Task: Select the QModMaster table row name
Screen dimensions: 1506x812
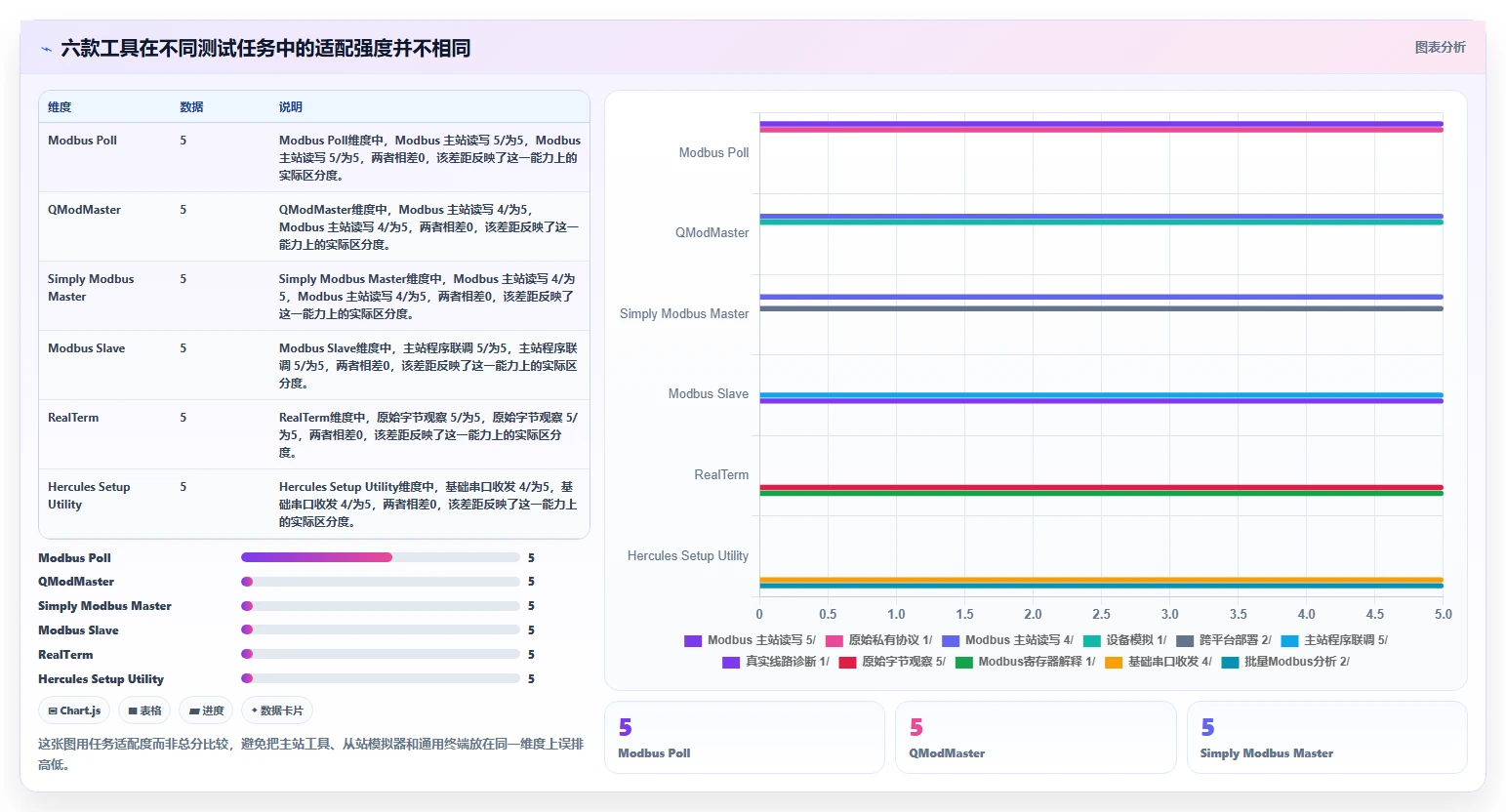Action: tap(84, 210)
